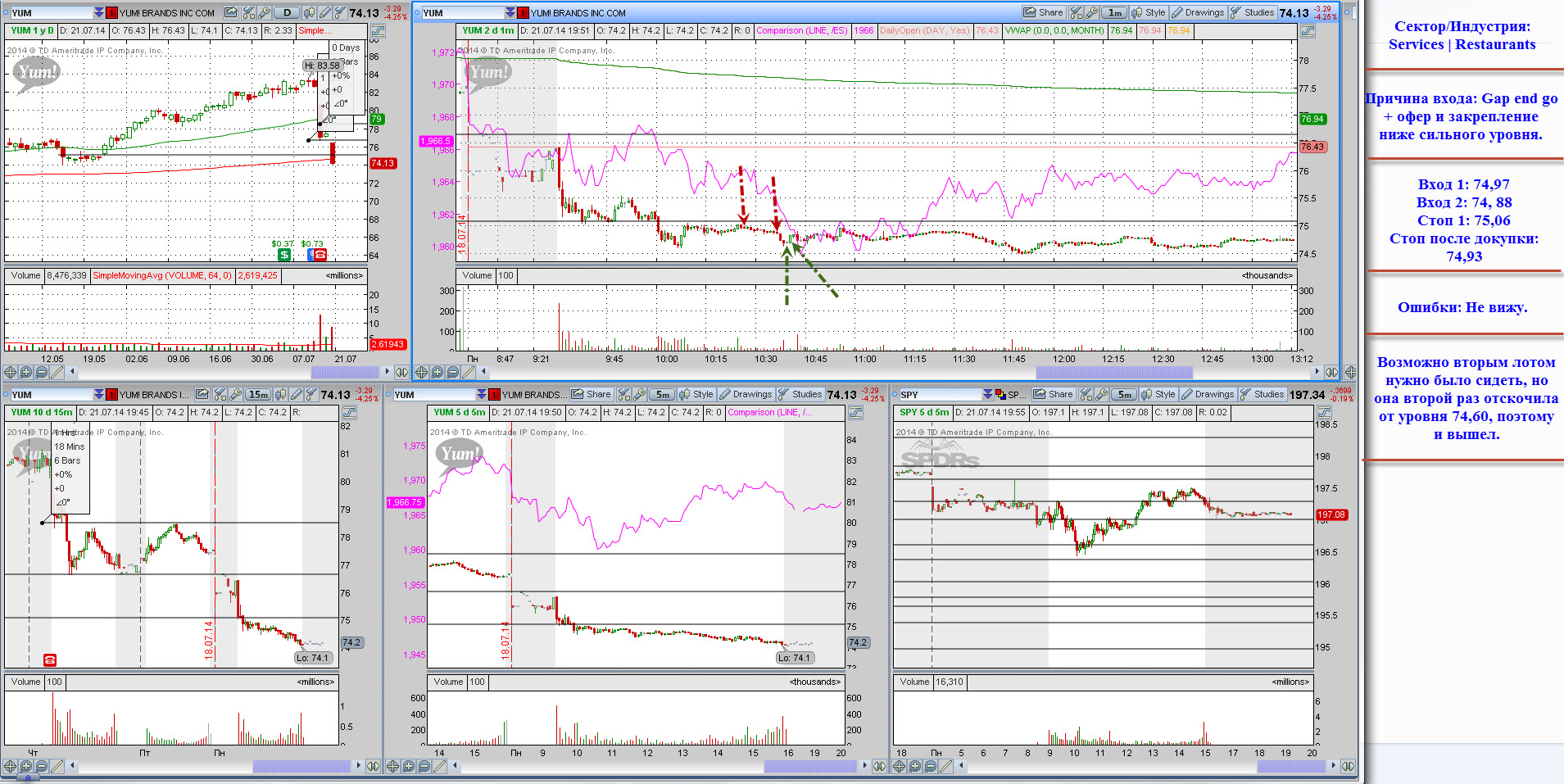Open 15m timeframe selector
This screenshot has height=784, width=1564.
(x=258, y=395)
